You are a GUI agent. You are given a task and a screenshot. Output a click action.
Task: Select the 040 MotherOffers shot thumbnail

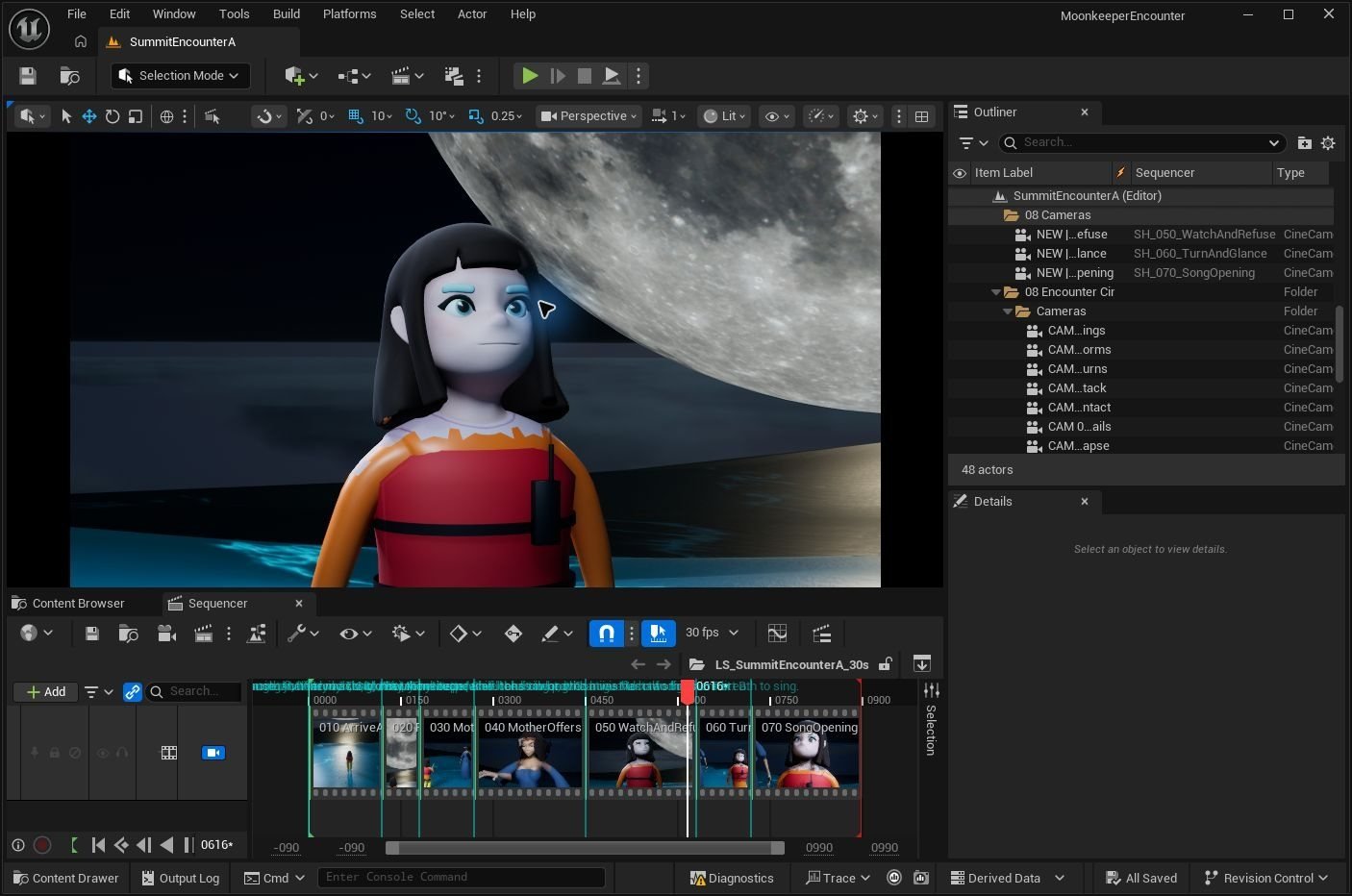click(x=532, y=753)
